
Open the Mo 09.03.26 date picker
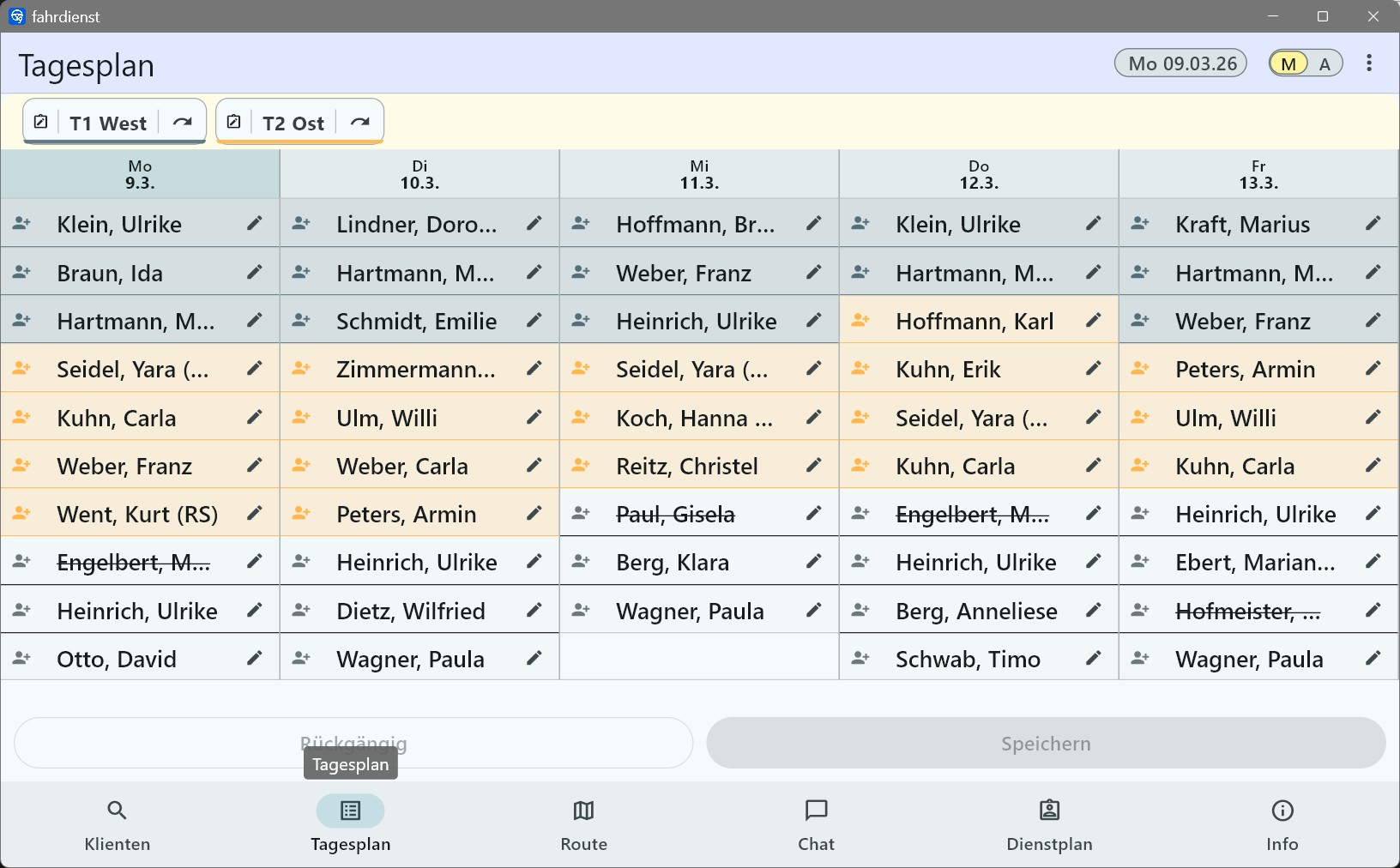coord(1181,63)
